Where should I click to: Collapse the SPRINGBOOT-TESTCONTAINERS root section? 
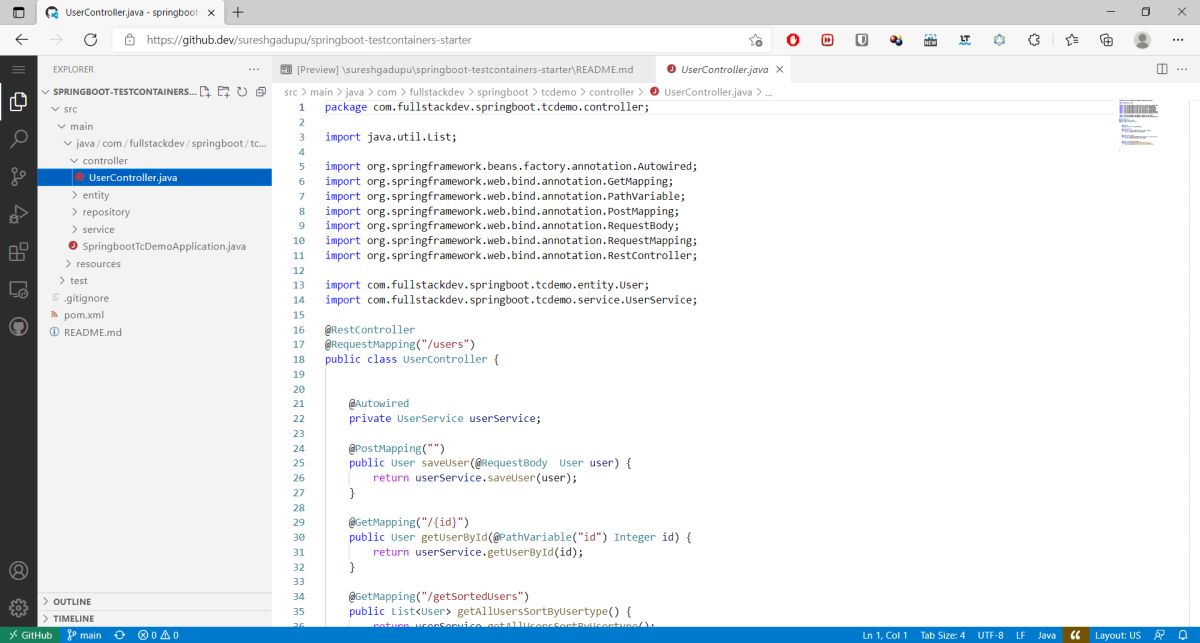[118, 91]
